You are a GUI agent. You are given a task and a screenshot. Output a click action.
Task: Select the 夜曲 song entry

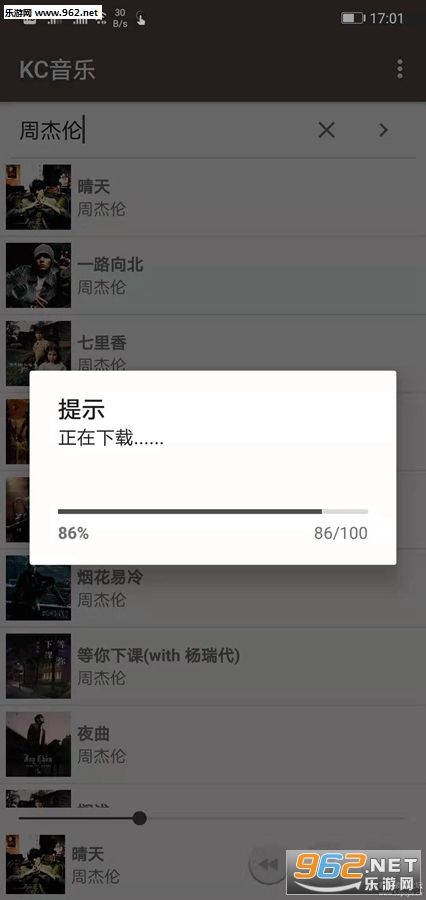tap(213, 744)
